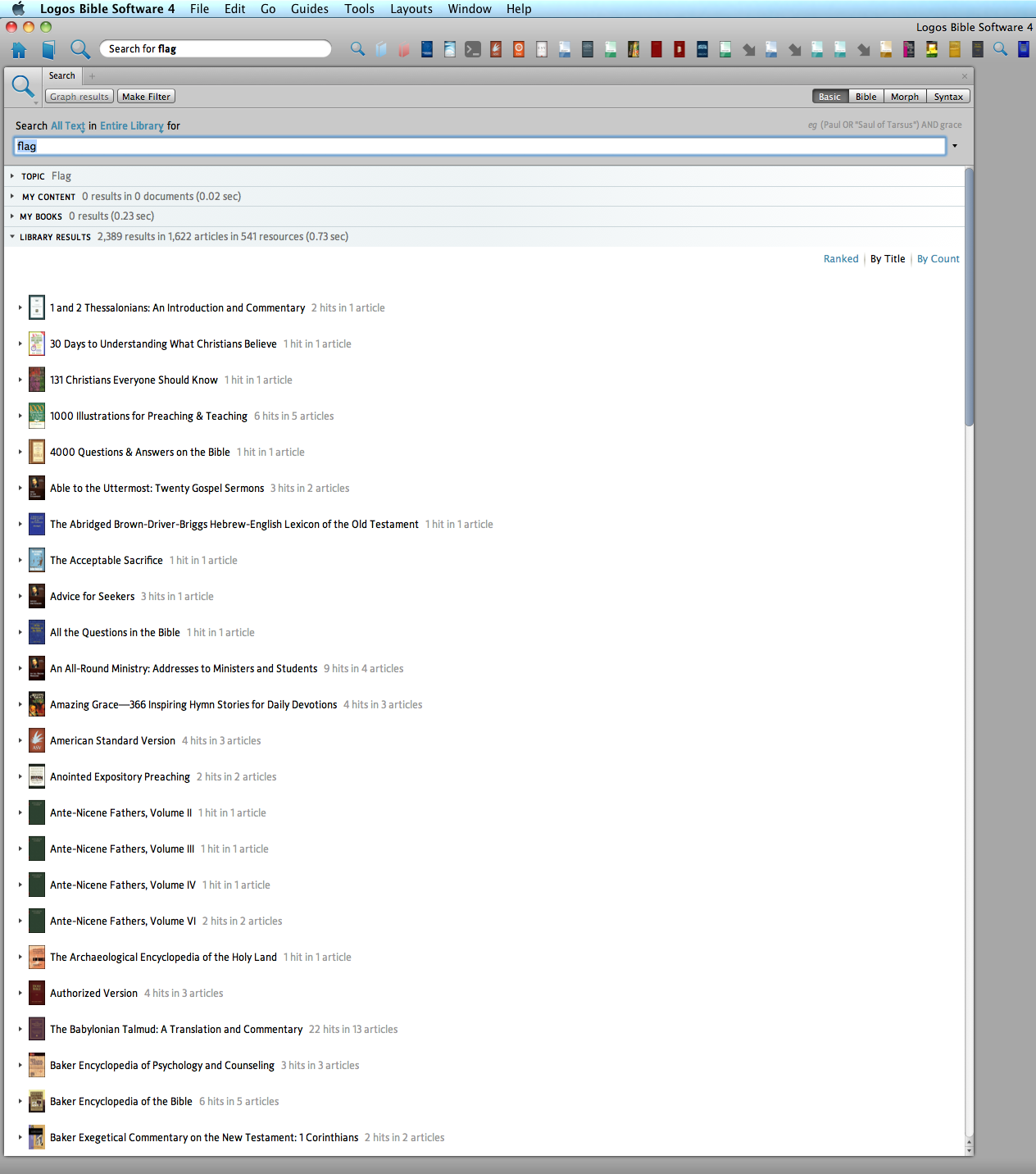Sort library results by Ranked
1036x1174 pixels.
click(841, 259)
